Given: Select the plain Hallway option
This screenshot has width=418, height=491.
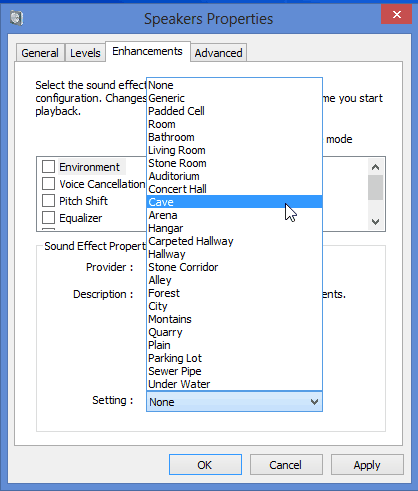Looking at the screenshot, I should (234, 254).
